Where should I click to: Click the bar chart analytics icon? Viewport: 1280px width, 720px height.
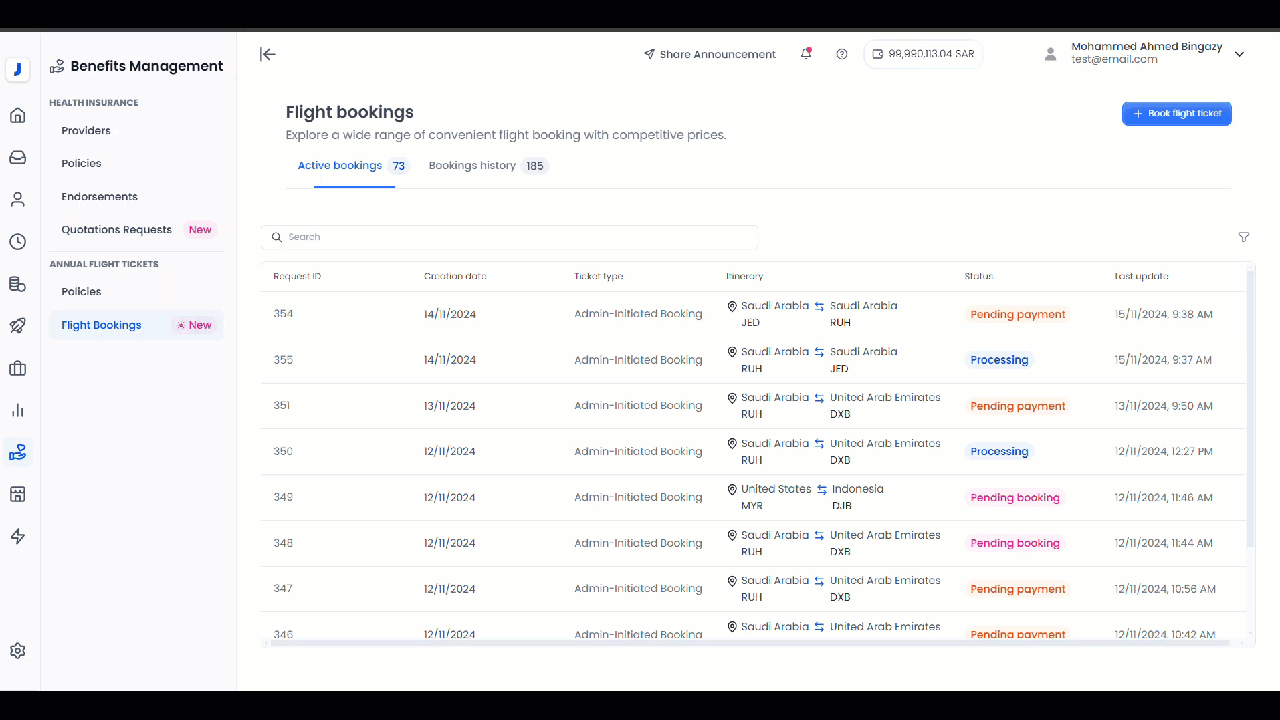(17, 410)
